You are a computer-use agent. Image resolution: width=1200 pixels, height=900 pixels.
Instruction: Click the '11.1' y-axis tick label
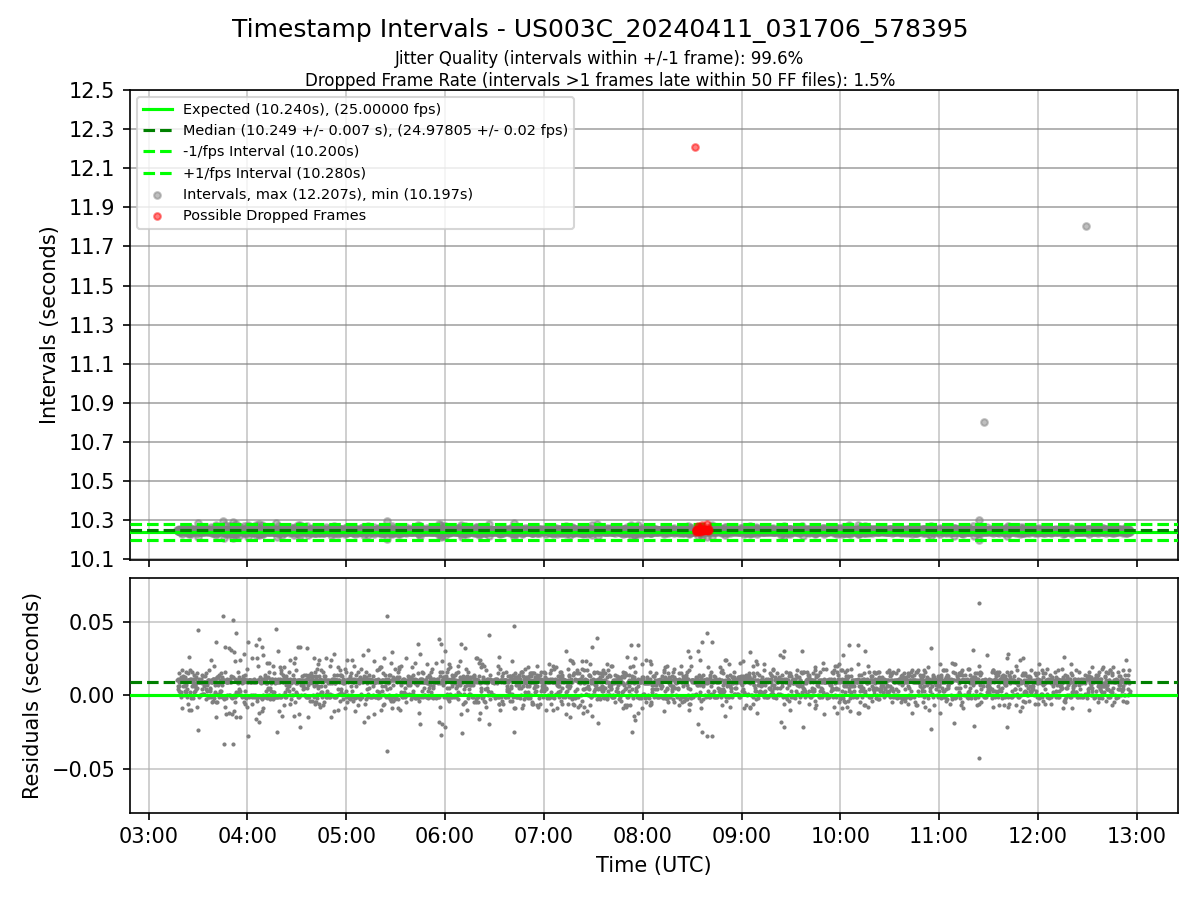point(92,364)
